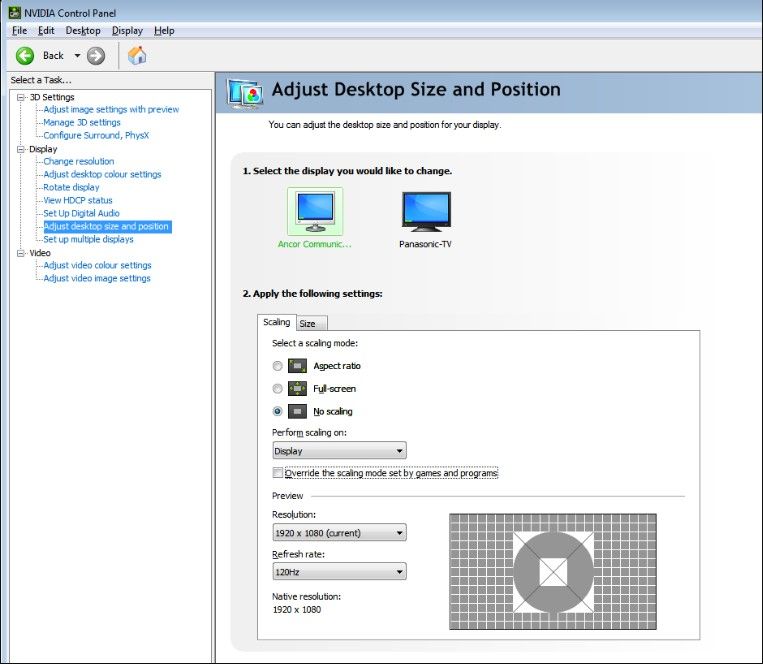Open the Help menu
The image size is (763, 664).
point(164,31)
